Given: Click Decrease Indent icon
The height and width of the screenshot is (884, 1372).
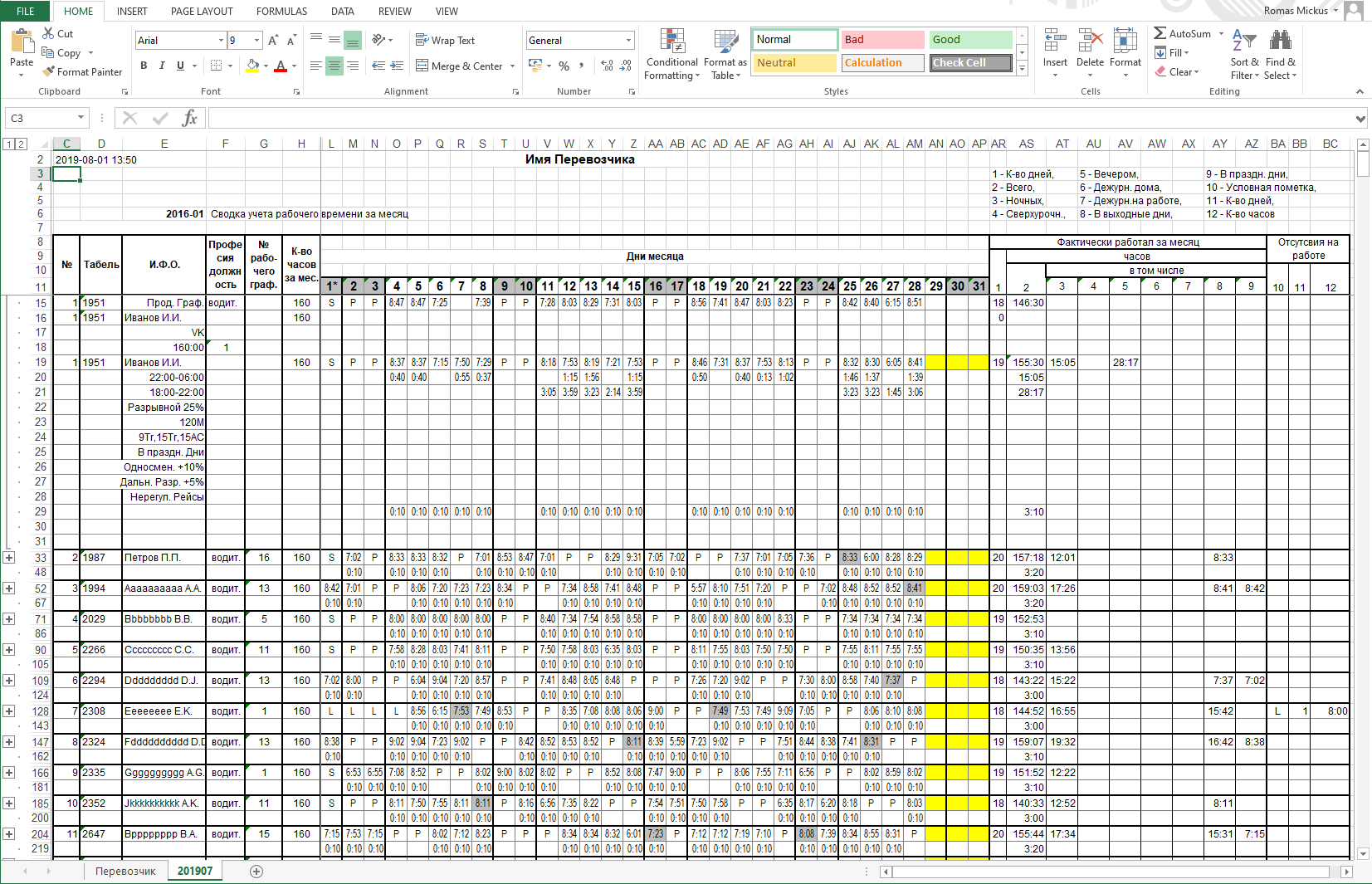Looking at the screenshot, I should (378, 66).
